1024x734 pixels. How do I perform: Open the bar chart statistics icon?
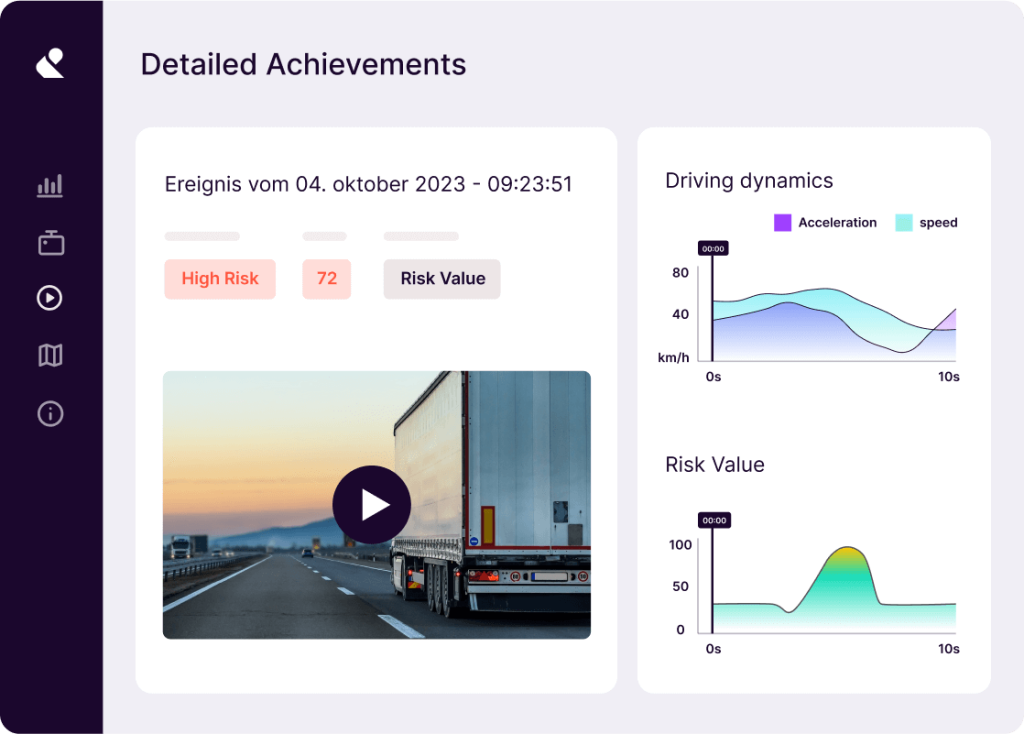click(x=50, y=185)
